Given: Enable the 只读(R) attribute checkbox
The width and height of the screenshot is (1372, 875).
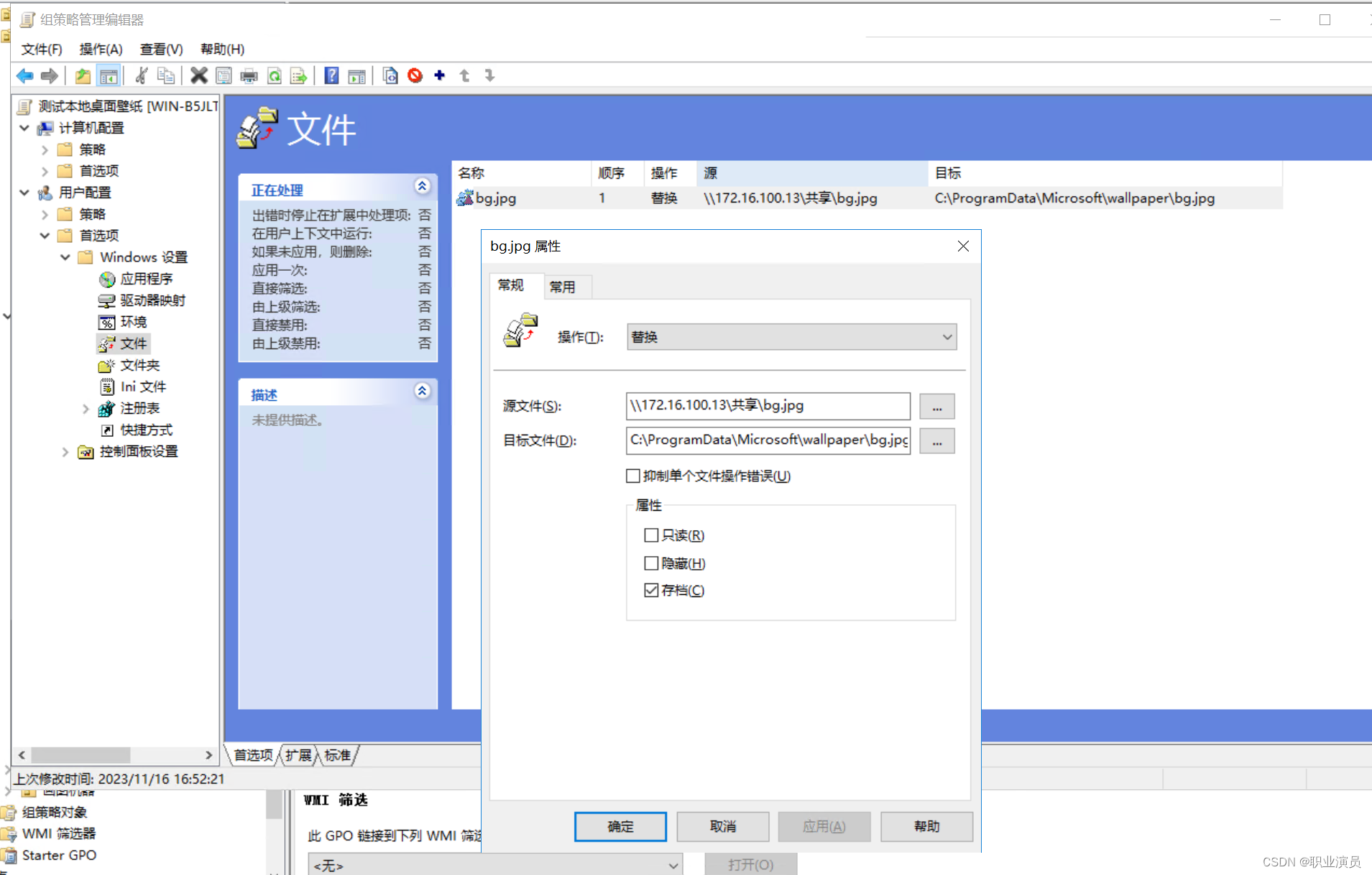Looking at the screenshot, I should [x=651, y=535].
